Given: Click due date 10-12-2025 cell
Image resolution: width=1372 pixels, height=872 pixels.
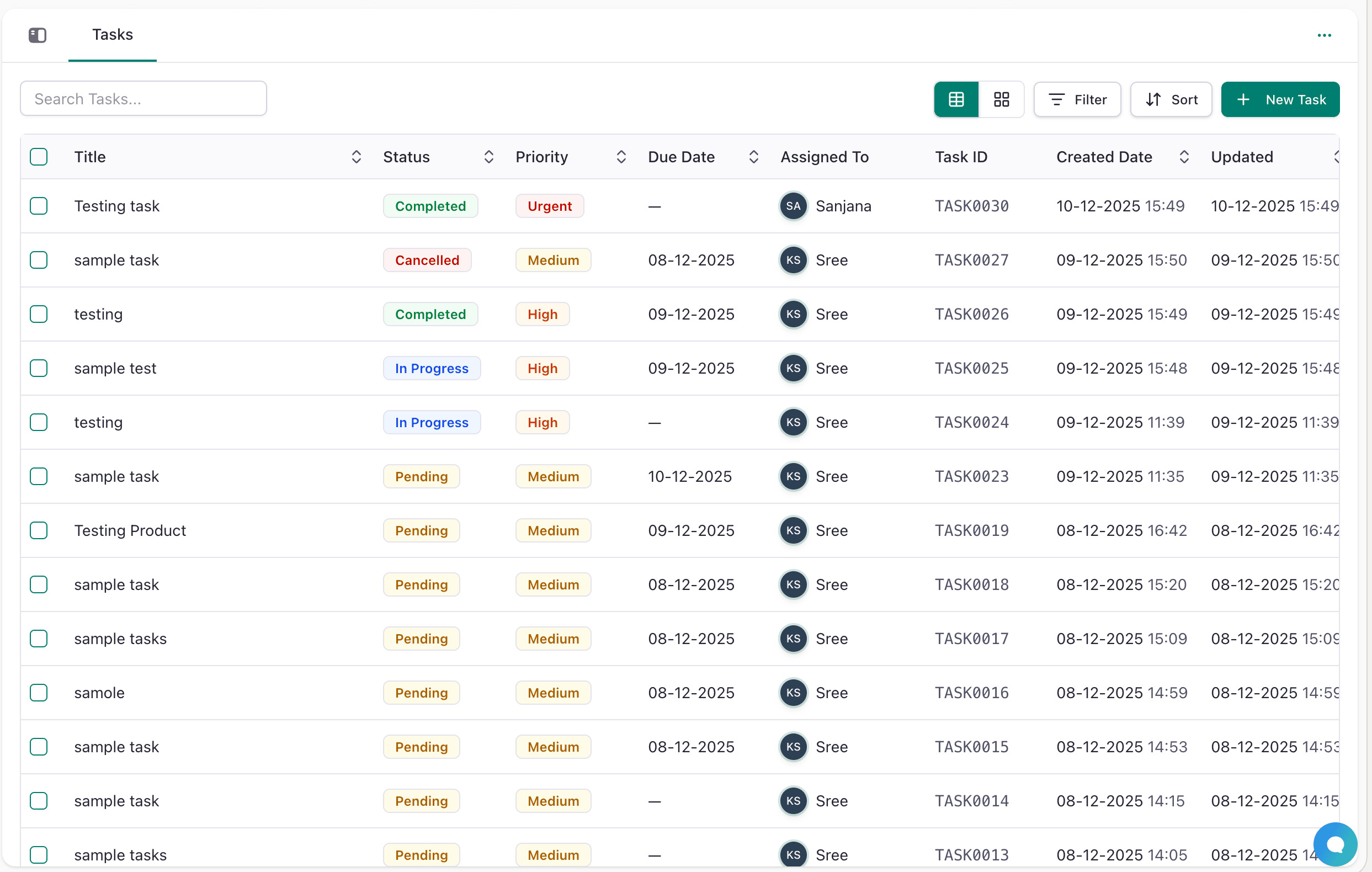Looking at the screenshot, I should [690, 476].
